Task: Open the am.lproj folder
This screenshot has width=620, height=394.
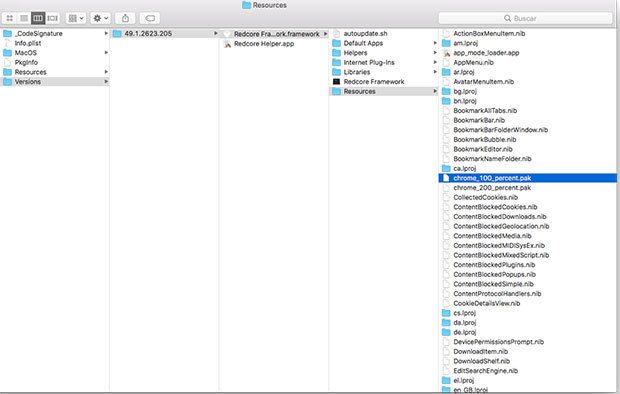Action: point(528,43)
